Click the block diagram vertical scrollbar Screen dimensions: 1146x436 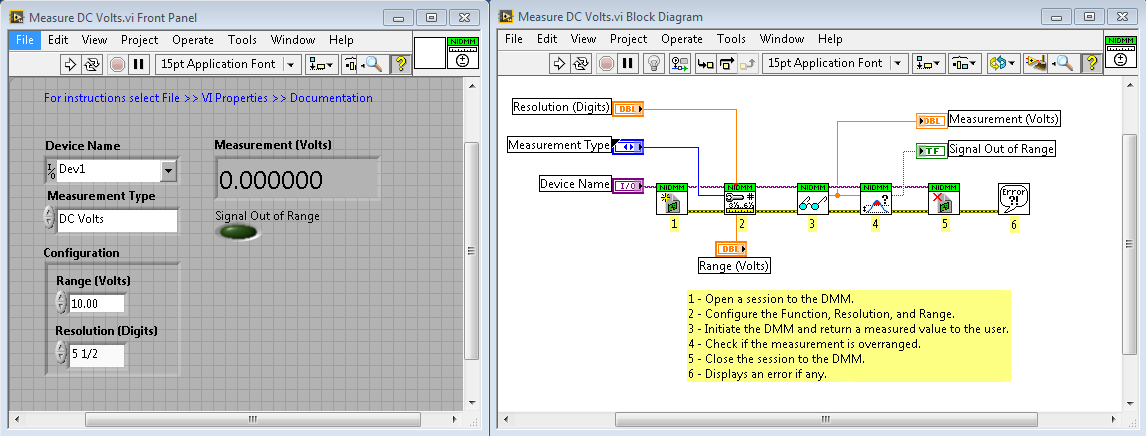(1129, 250)
